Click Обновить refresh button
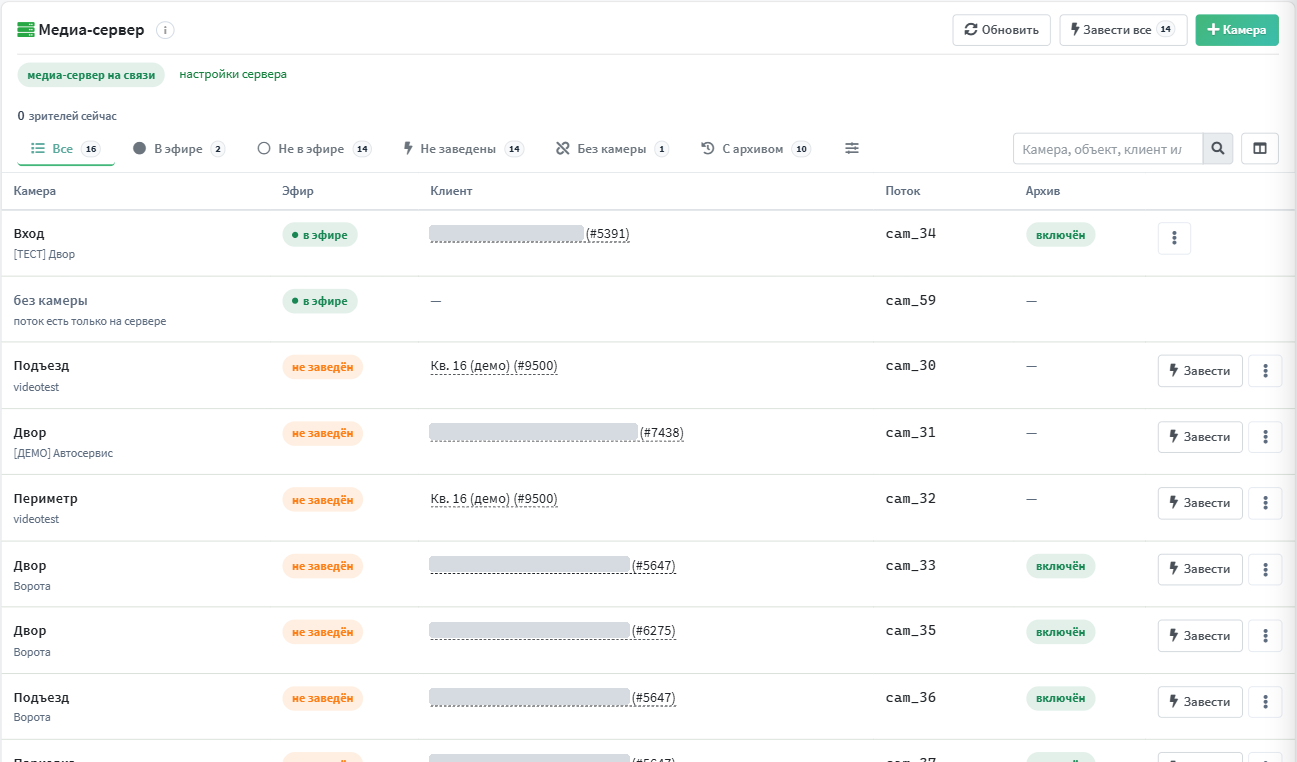 (1001, 30)
